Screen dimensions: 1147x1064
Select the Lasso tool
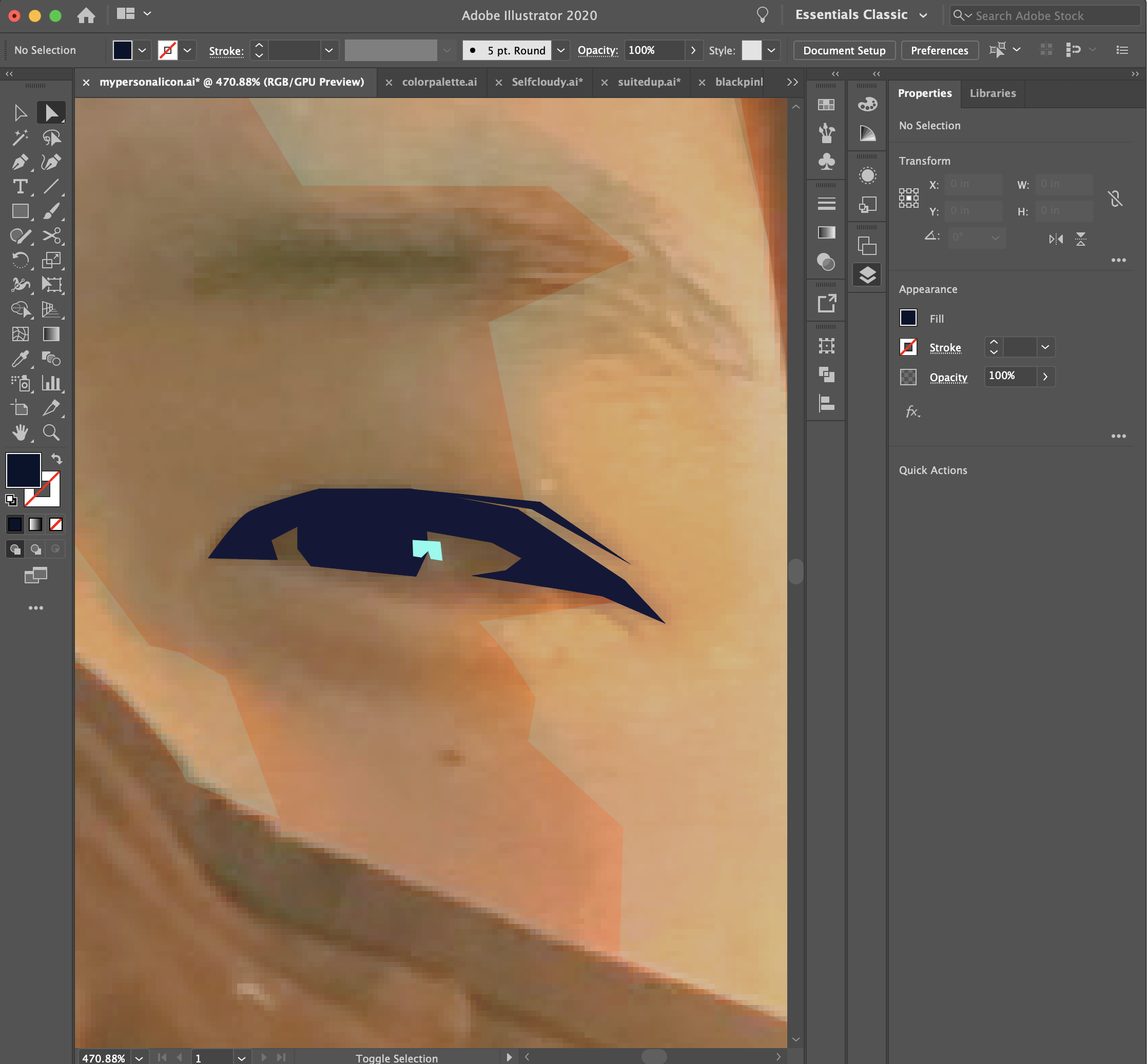click(51, 137)
